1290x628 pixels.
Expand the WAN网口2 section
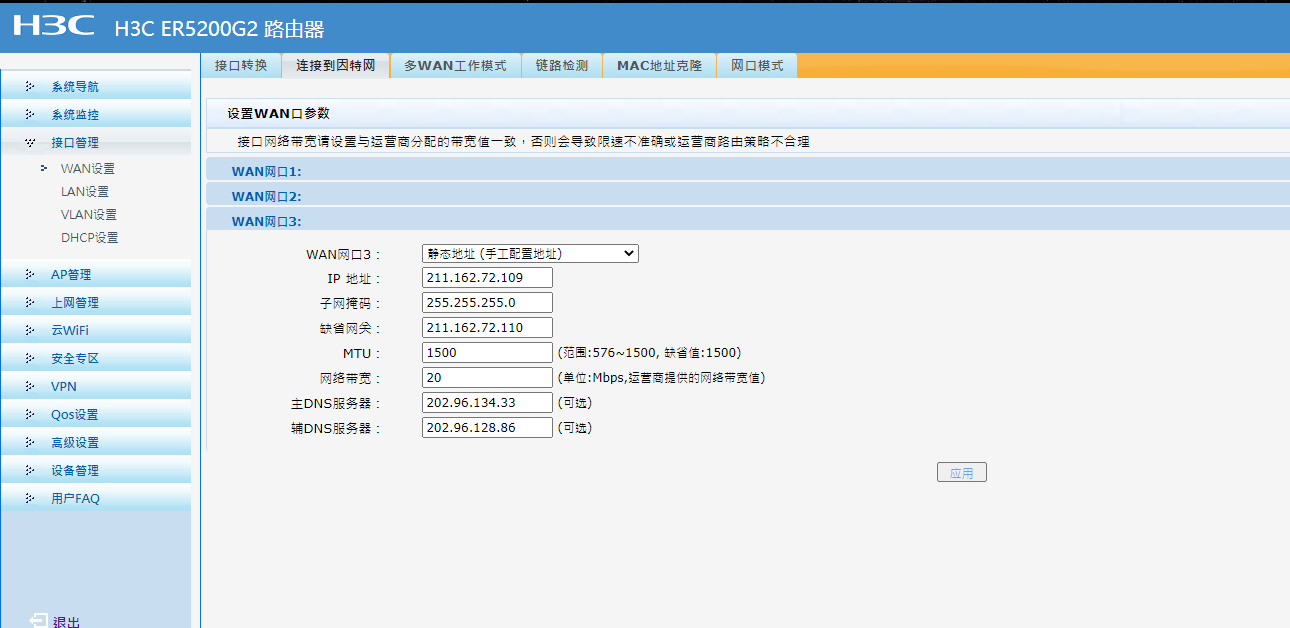point(748,196)
